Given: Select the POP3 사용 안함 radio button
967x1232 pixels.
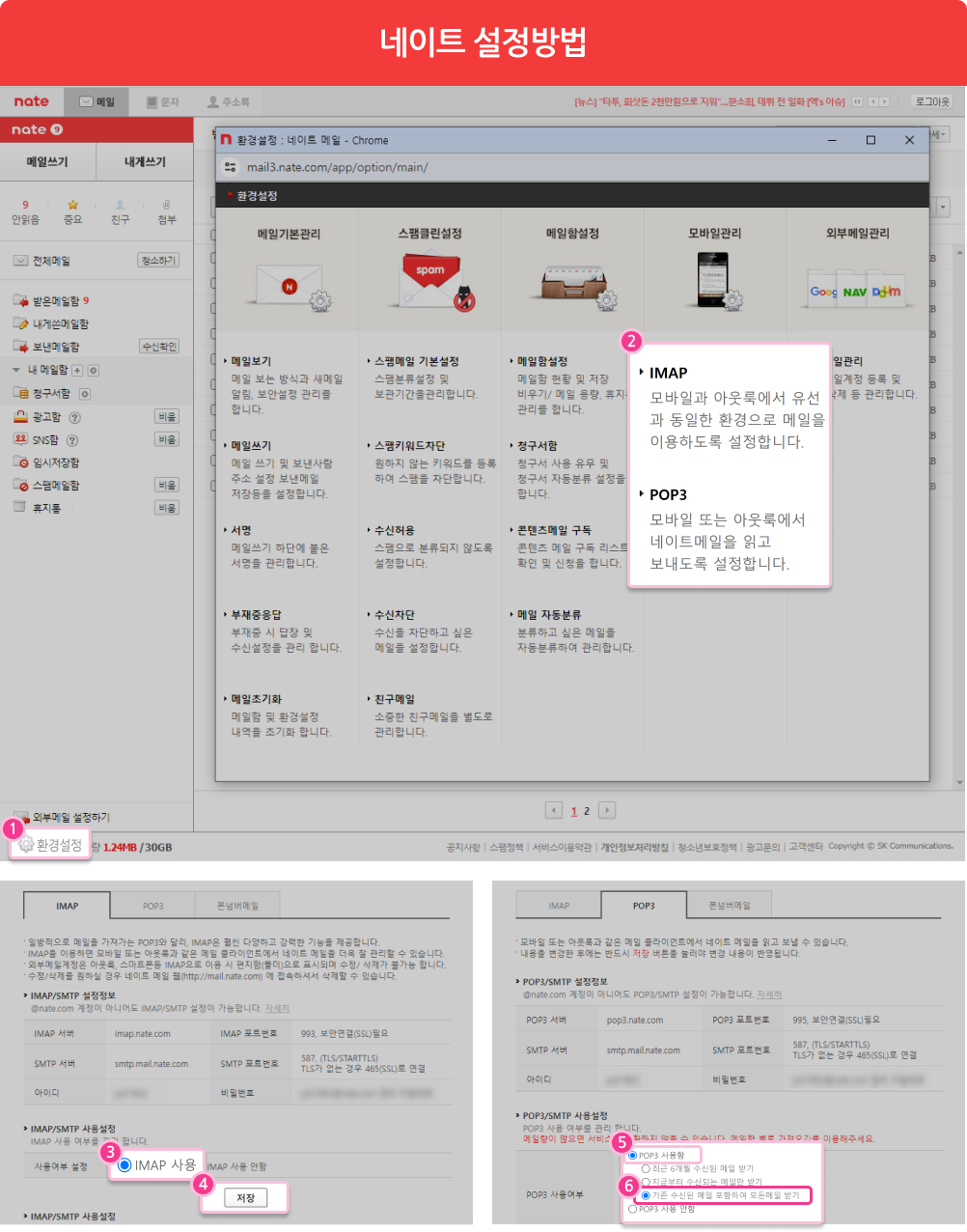Looking at the screenshot, I should 632,1209.
